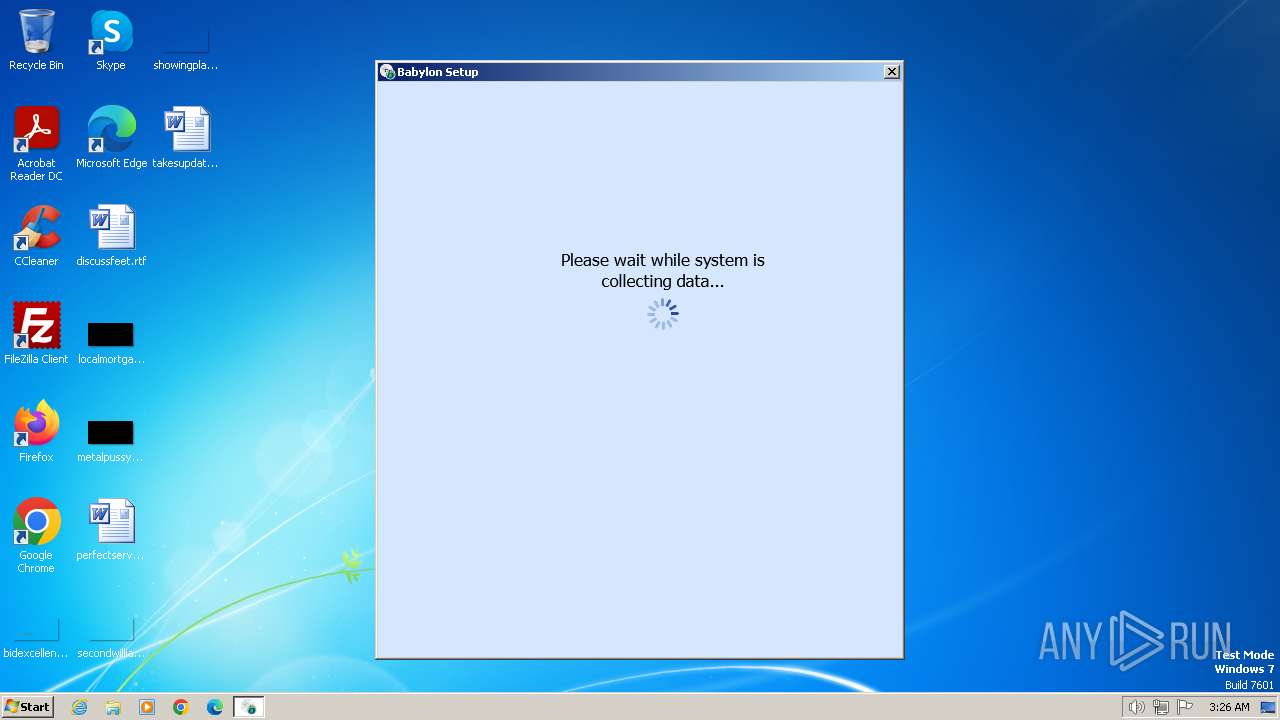1280x720 pixels.
Task: Select the perfectserv... Word document
Action: (x=111, y=529)
